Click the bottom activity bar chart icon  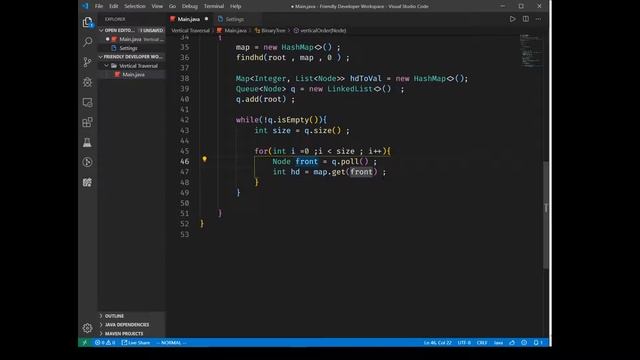tap(87, 182)
